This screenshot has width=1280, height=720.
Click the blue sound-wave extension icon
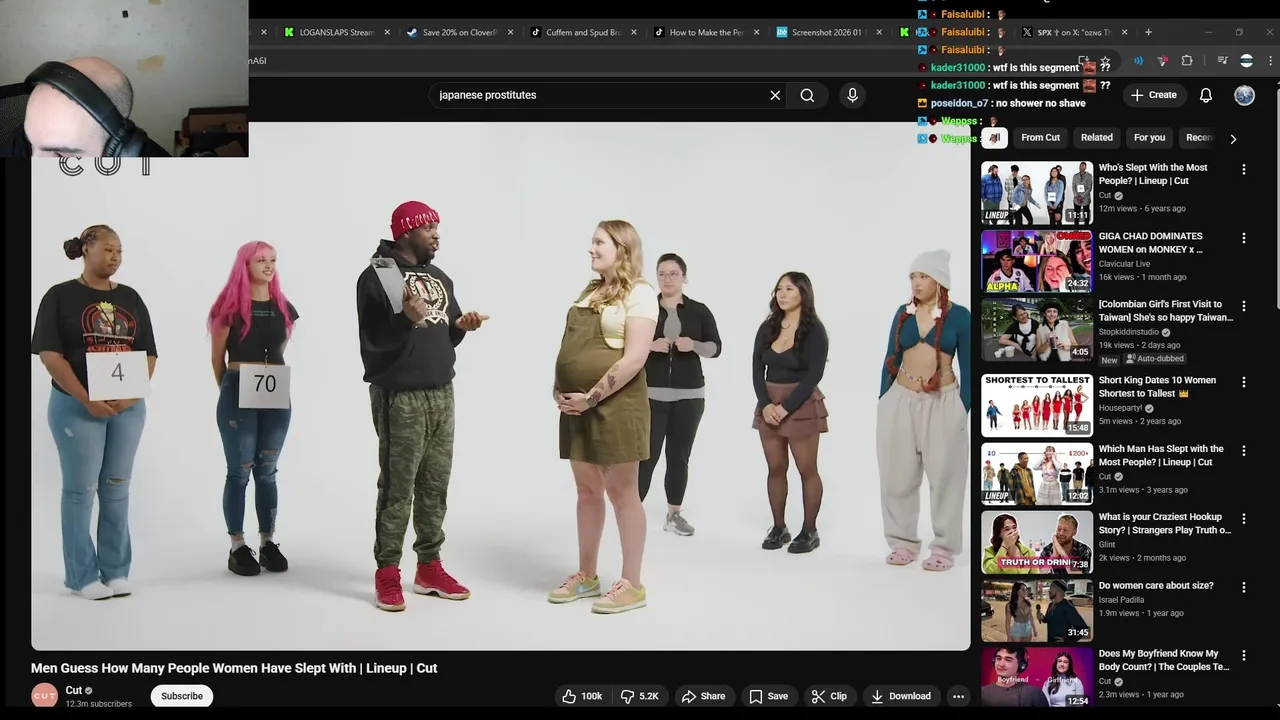click(1138, 61)
